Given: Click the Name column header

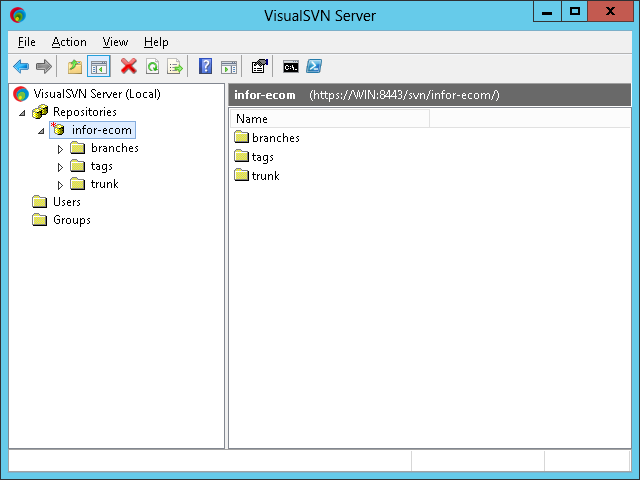Looking at the screenshot, I should (328, 119).
